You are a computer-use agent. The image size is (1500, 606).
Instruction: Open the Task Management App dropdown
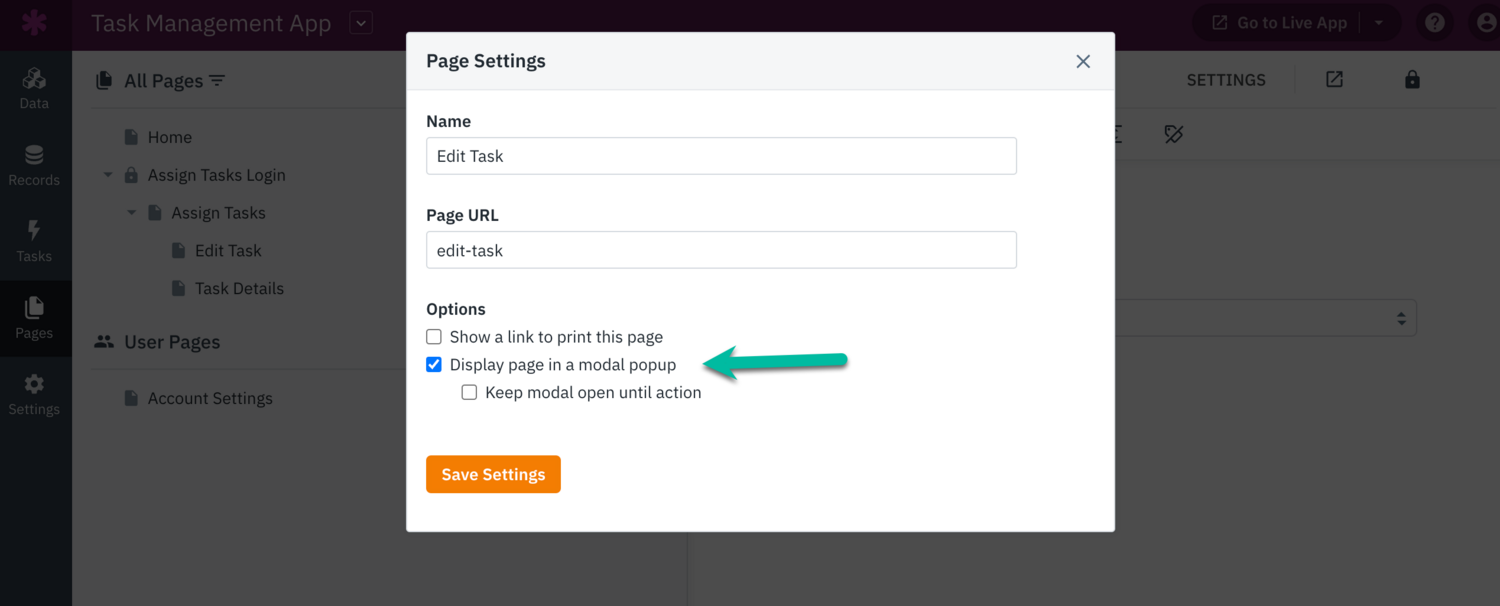[x=360, y=22]
